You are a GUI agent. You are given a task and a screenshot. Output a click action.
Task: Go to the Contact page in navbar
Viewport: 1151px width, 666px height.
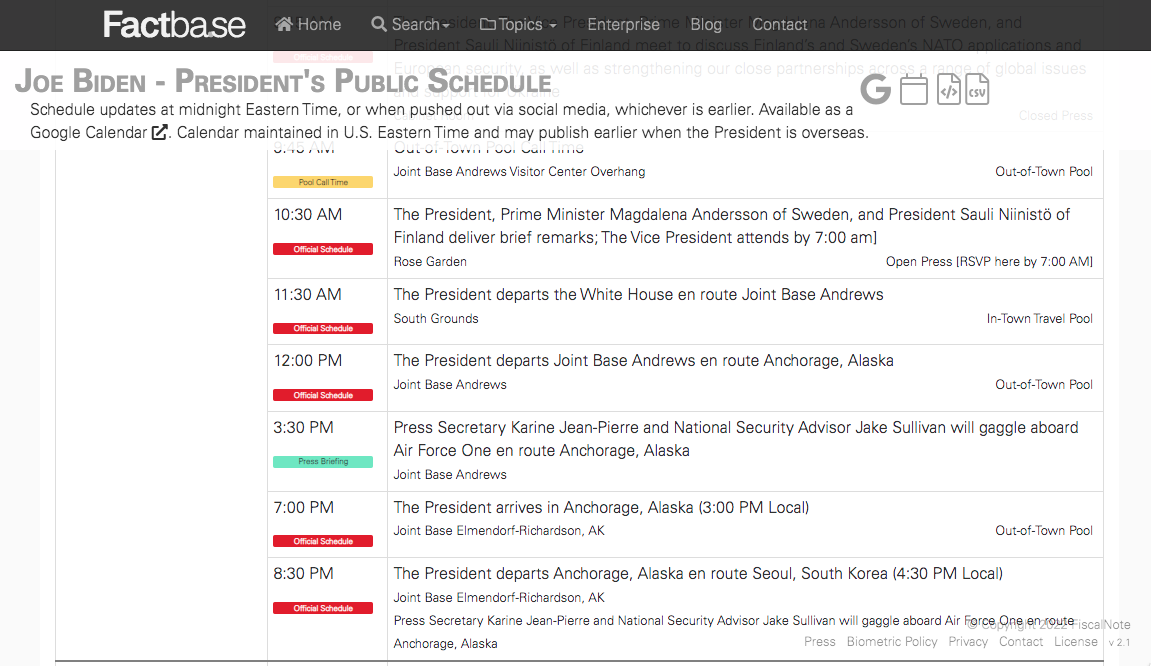780,24
